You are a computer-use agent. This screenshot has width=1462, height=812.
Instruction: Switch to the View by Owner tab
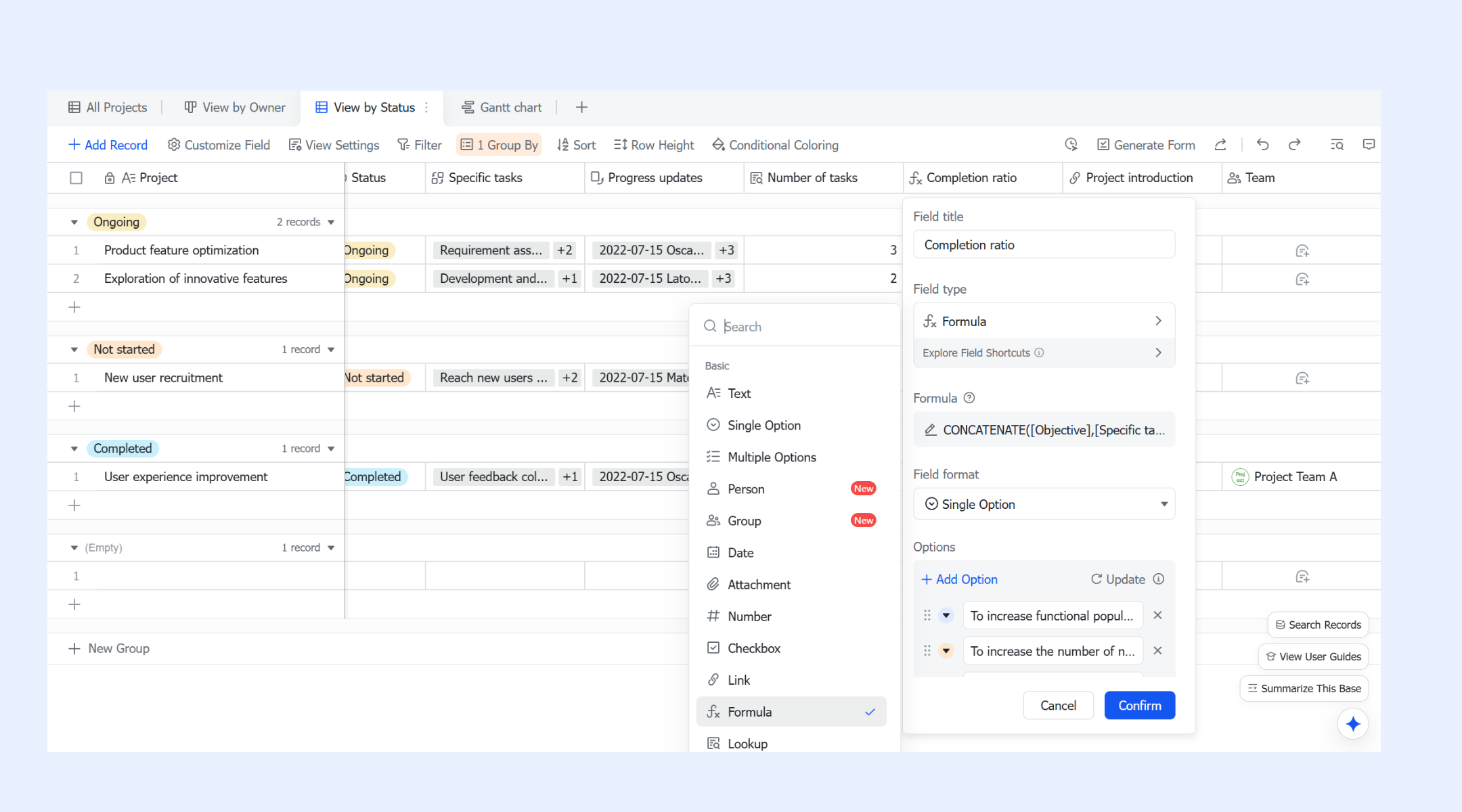(235, 107)
